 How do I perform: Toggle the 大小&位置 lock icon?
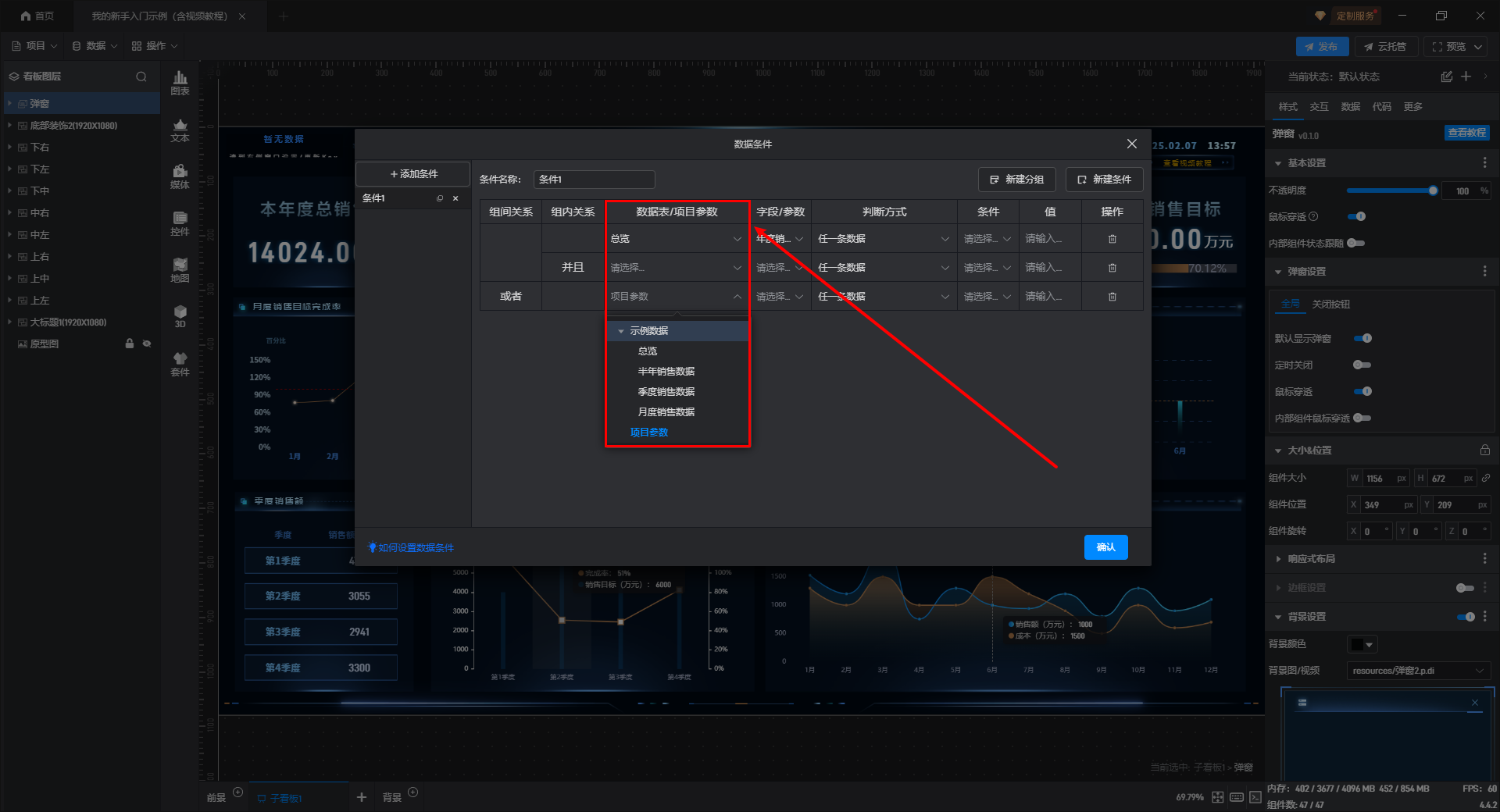pyautogui.click(x=1484, y=451)
